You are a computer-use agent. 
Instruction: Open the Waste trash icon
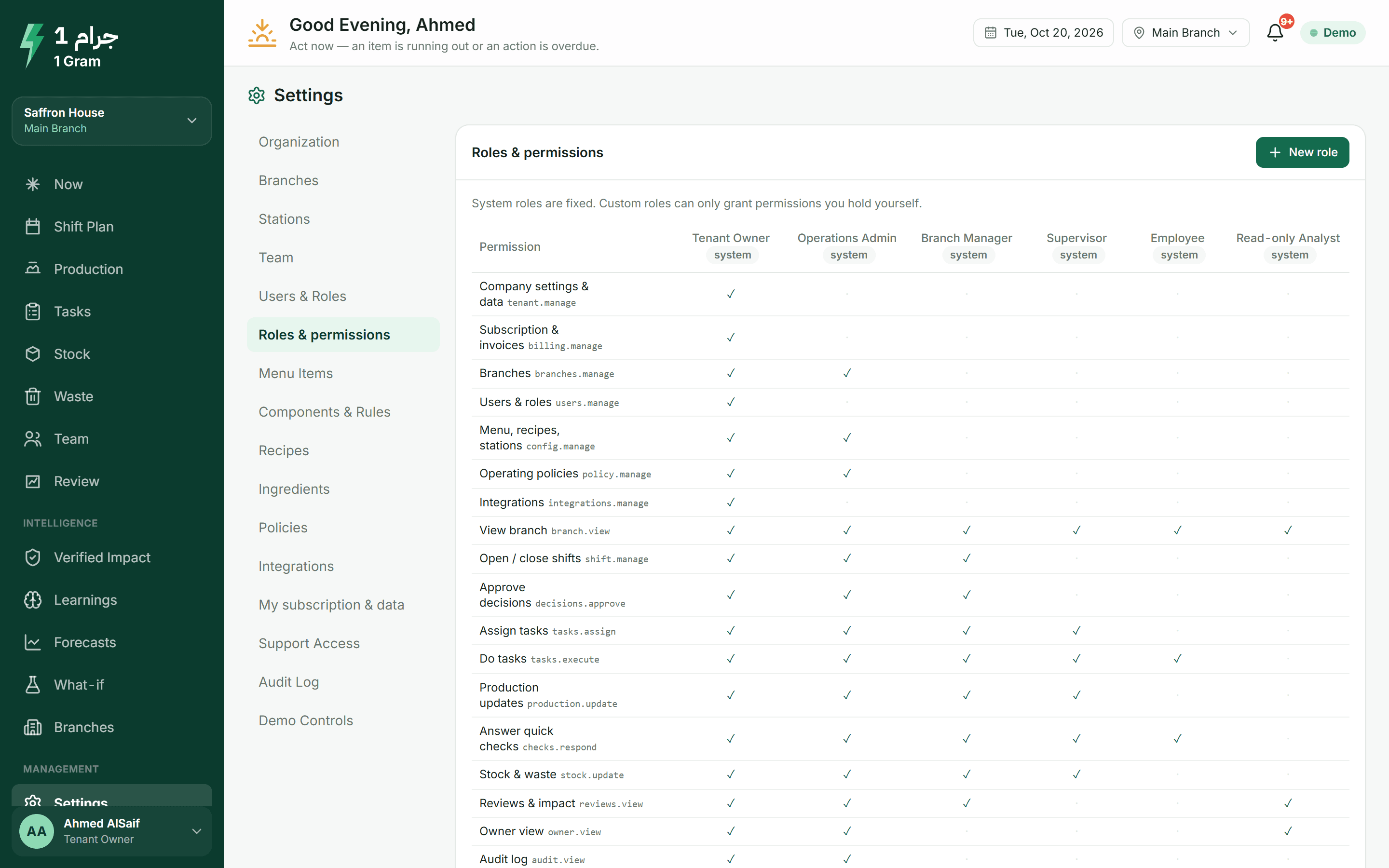(33, 397)
